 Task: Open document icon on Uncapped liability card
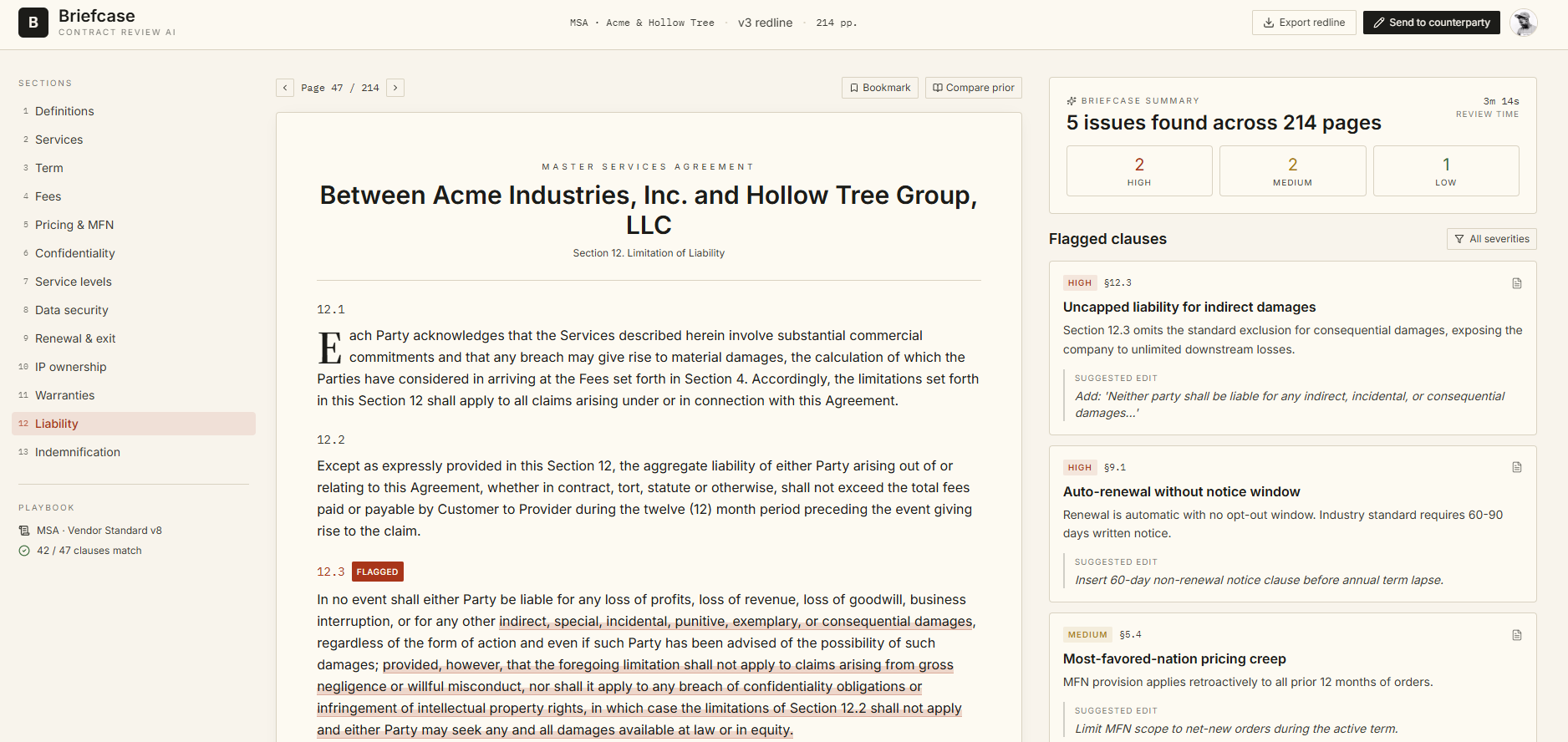(x=1517, y=283)
